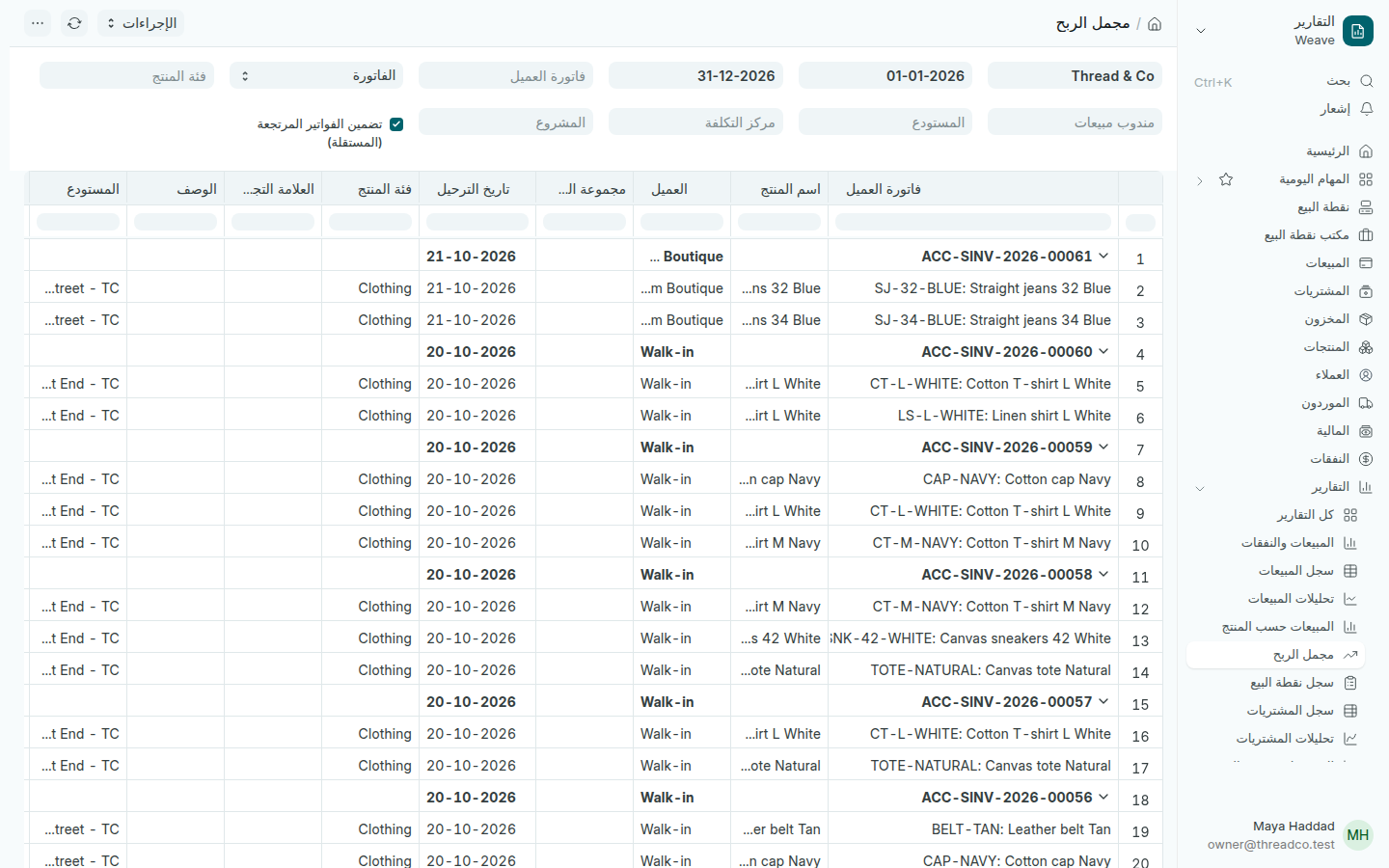Click the refresh icon in the toolbar

click(x=74, y=23)
